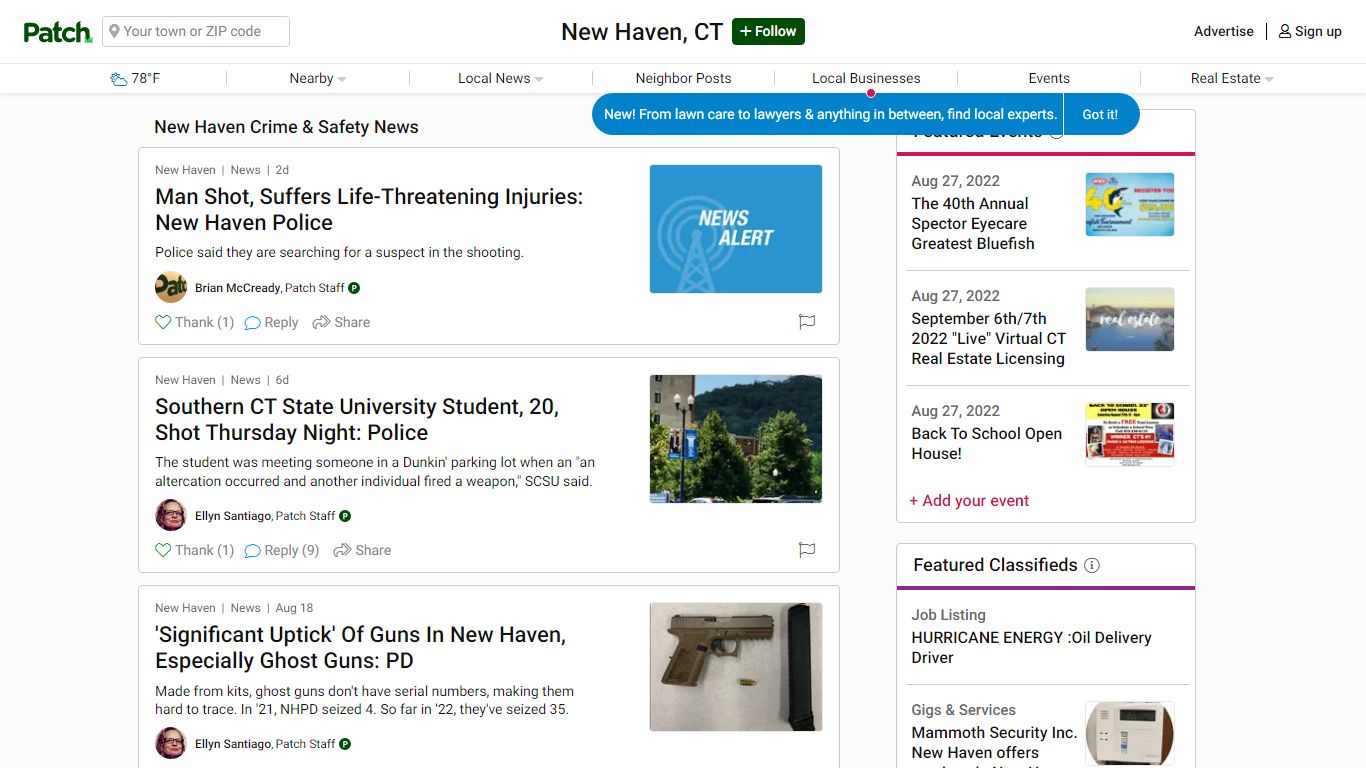This screenshot has height=768, width=1366.
Task: Open September 6th/7th Virtual CT Real Estate event
Action: 989,338
